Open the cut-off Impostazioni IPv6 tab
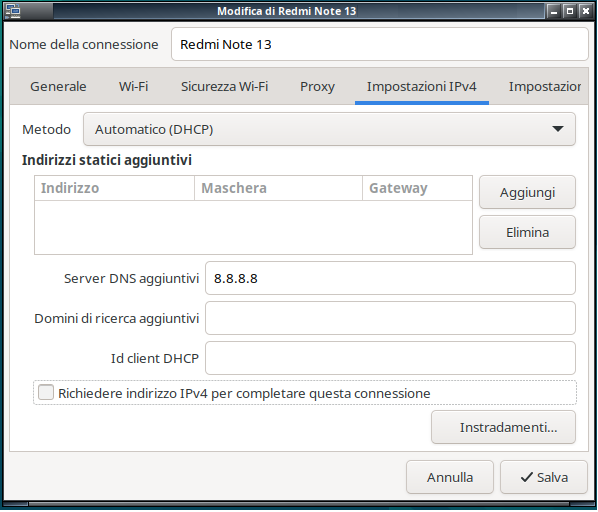This screenshot has height=512, width=598. pos(545,87)
